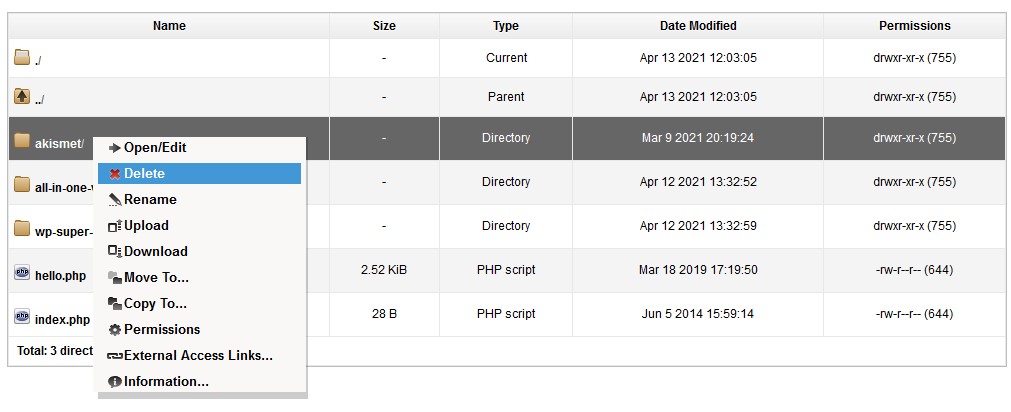The width and height of the screenshot is (1011, 412).
Task: Click the Download icon in context menu
Action: tap(115, 252)
